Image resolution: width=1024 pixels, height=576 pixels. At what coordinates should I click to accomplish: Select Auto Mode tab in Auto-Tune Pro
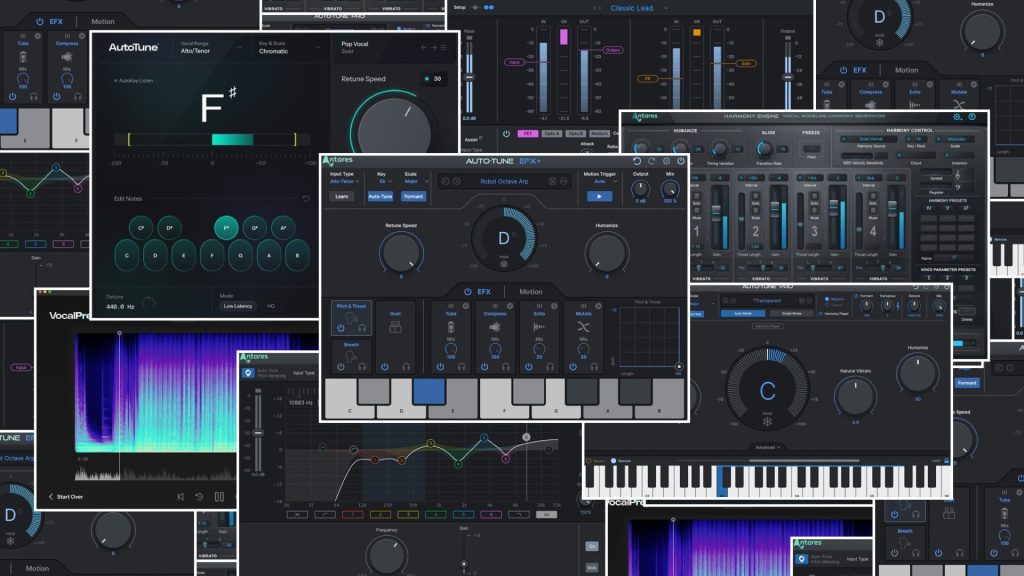click(743, 313)
